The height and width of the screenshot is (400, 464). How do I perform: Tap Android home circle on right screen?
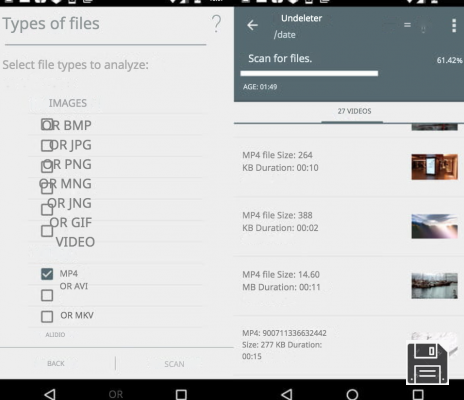[352, 394]
